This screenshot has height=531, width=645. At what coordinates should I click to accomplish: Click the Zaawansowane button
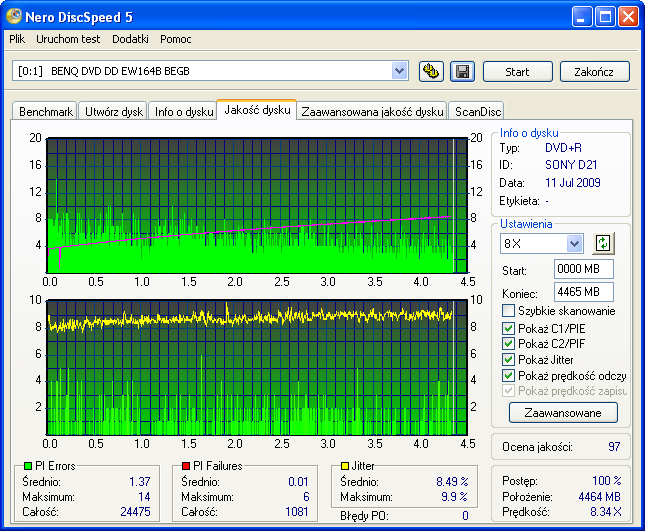pyautogui.click(x=563, y=413)
